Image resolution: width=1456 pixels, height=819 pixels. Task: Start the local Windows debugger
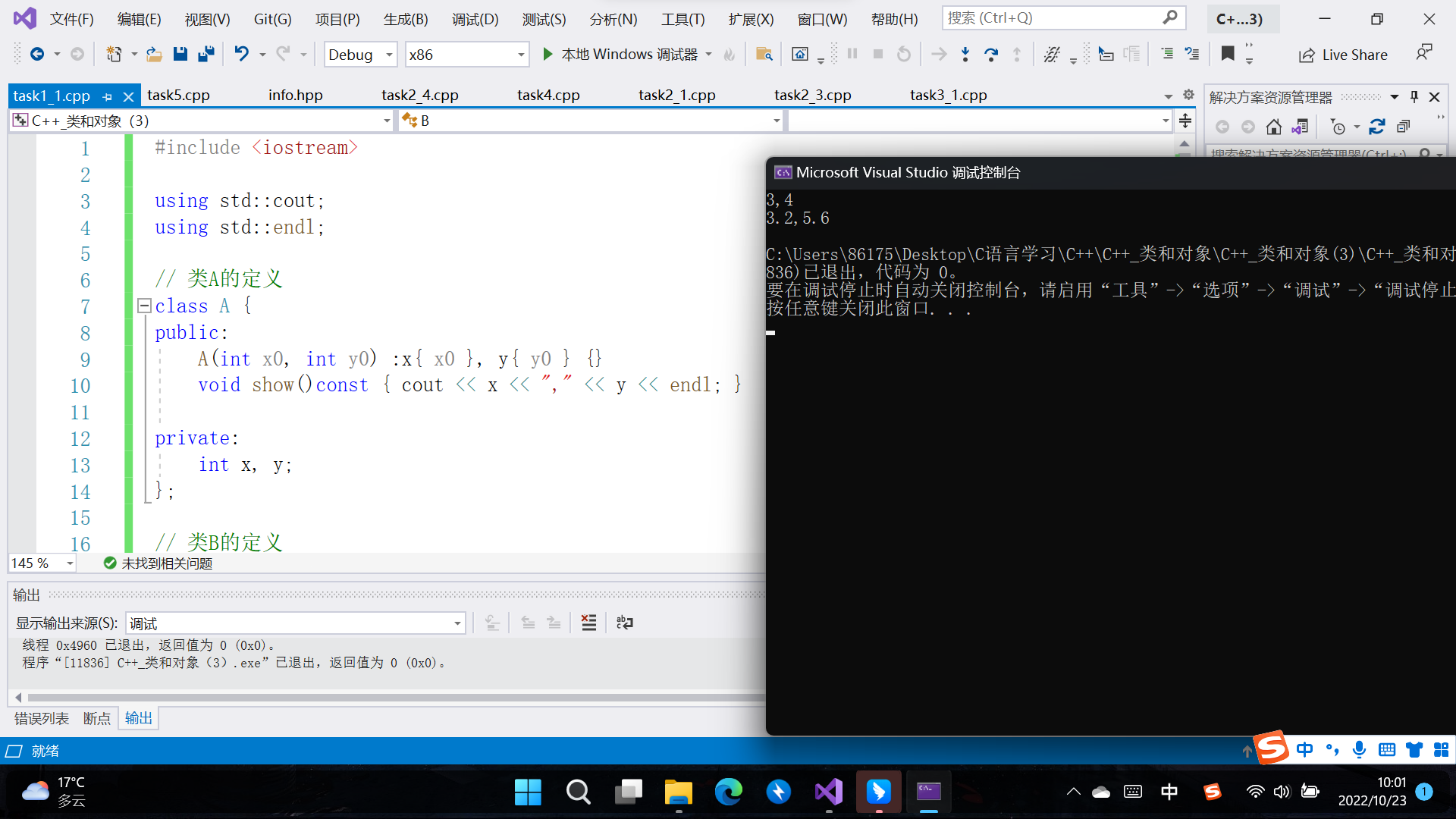(x=548, y=54)
